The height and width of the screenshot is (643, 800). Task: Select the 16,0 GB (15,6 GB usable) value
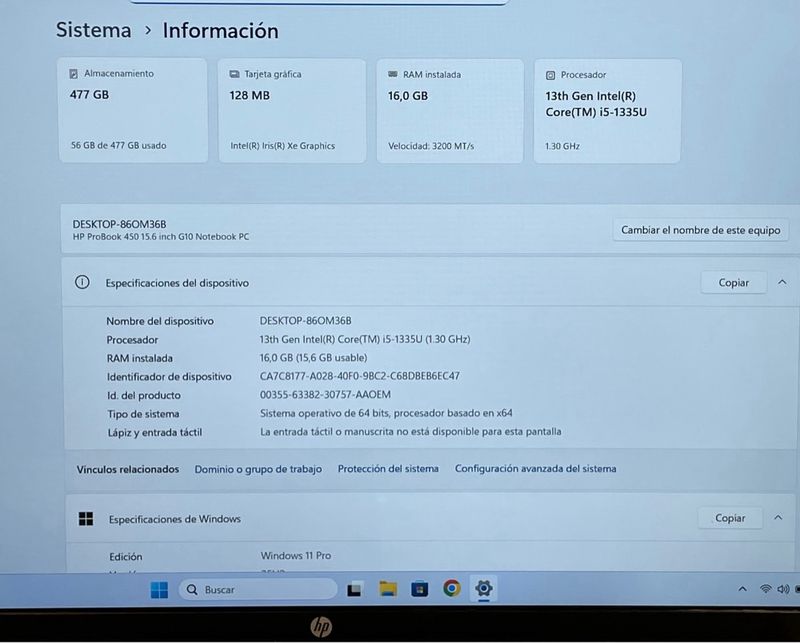(x=313, y=358)
